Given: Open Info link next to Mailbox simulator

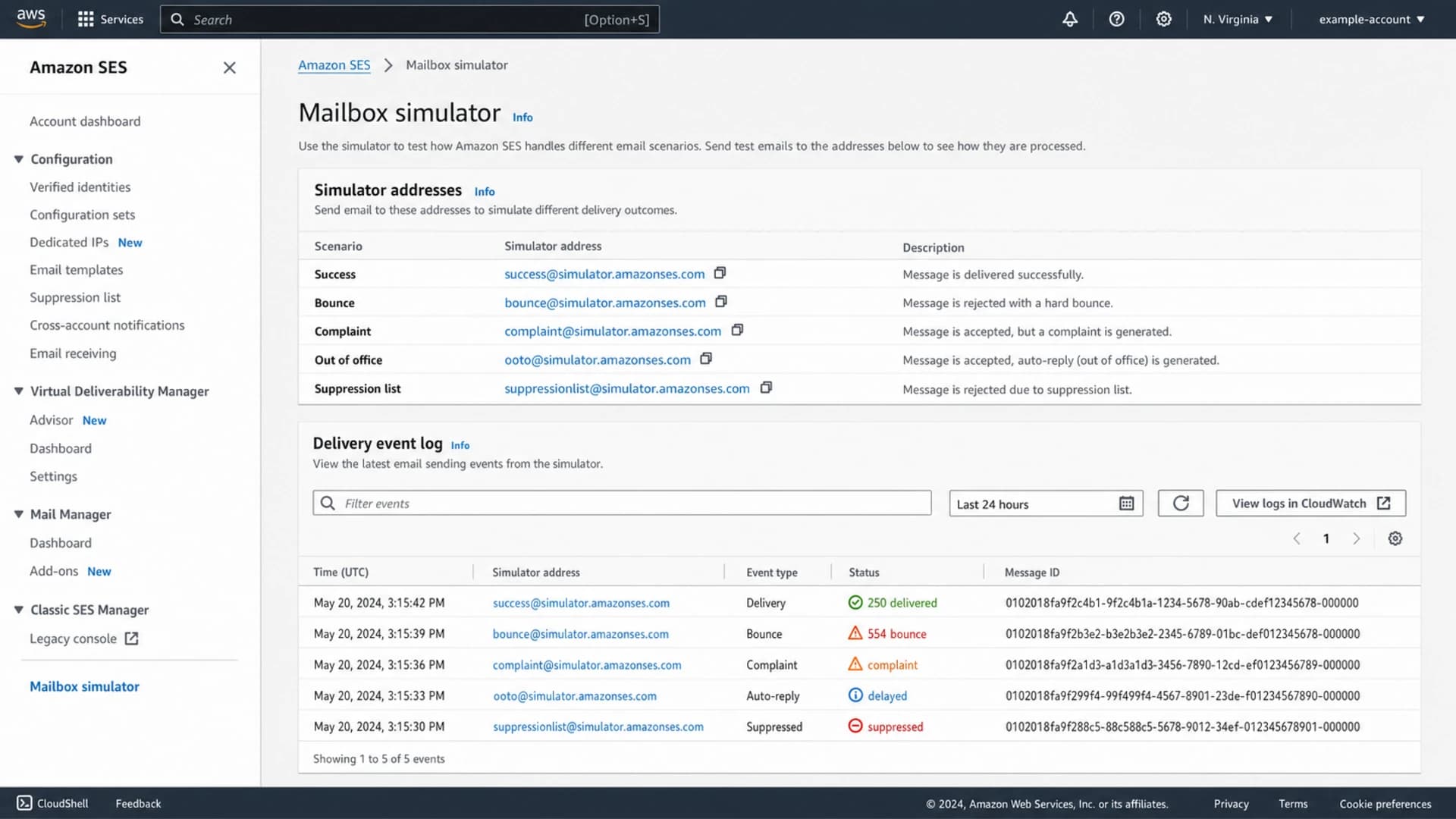Looking at the screenshot, I should pos(522,118).
